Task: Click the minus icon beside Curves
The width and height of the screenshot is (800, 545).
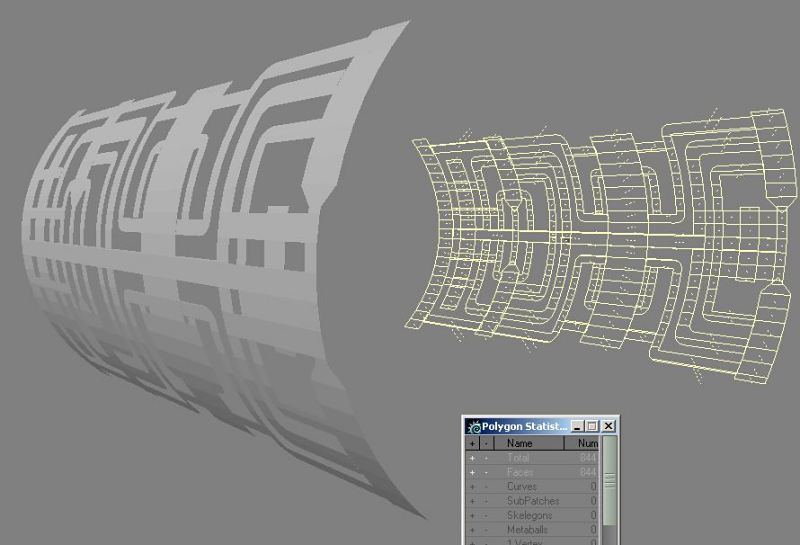Action: coord(487,487)
